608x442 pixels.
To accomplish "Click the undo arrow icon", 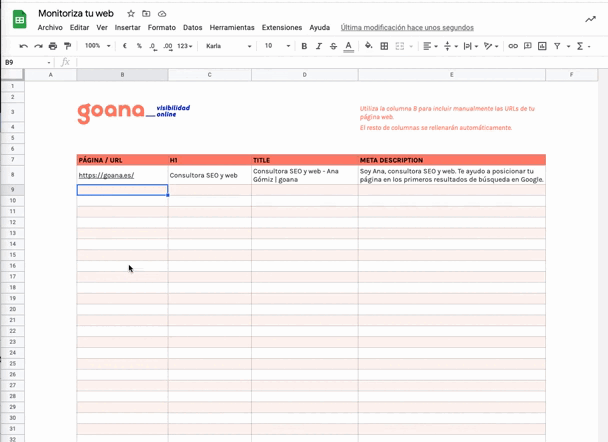I will (x=24, y=46).
